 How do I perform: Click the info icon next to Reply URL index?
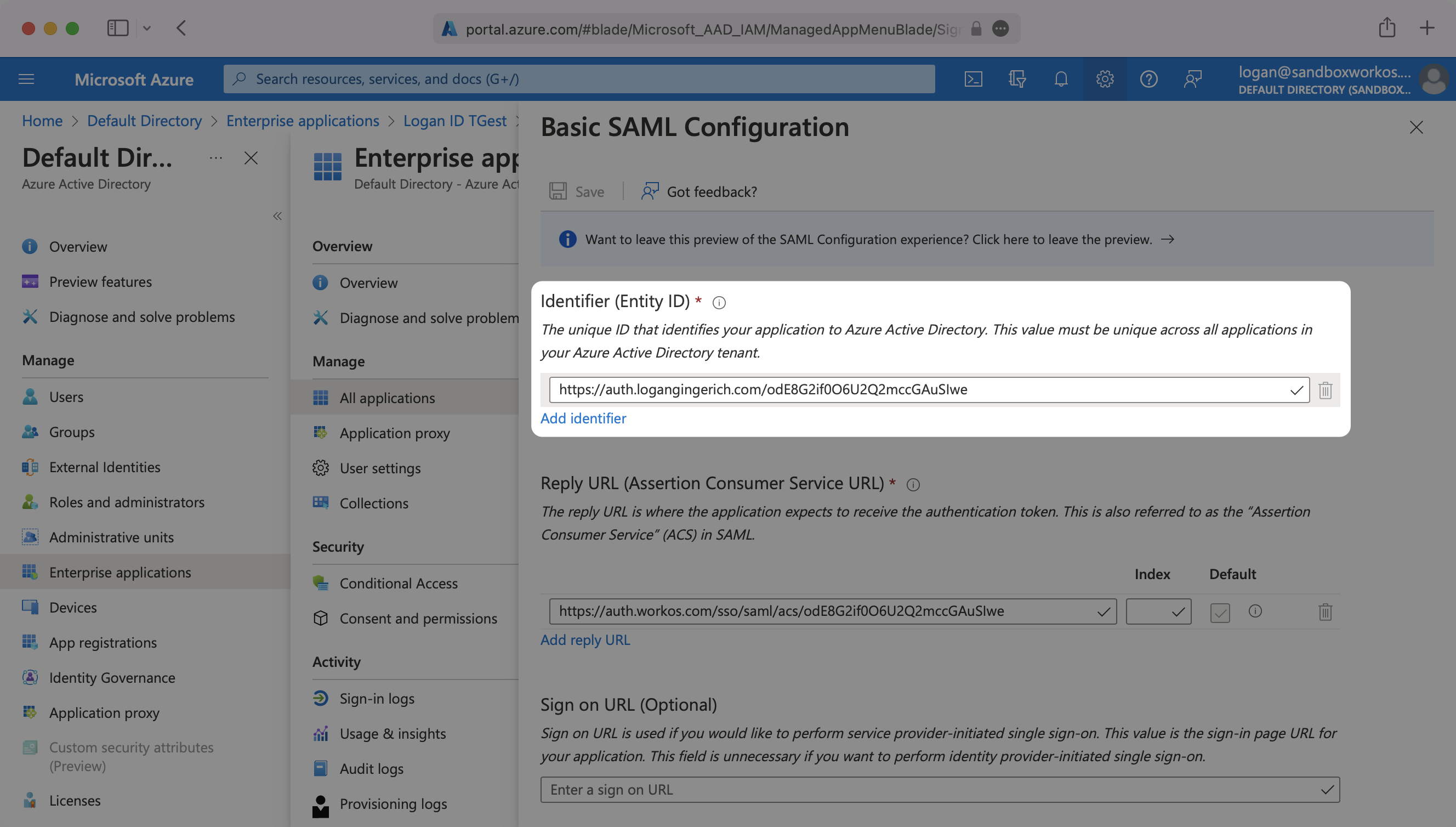pos(1255,610)
